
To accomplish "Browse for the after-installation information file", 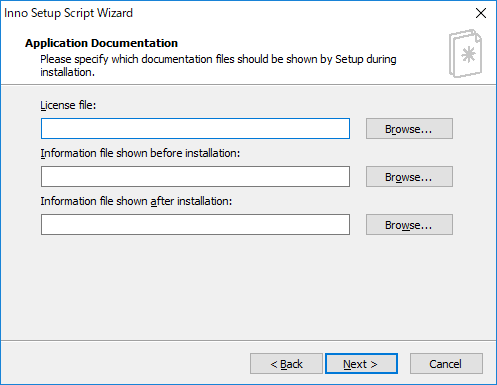I will pos(409,224).
